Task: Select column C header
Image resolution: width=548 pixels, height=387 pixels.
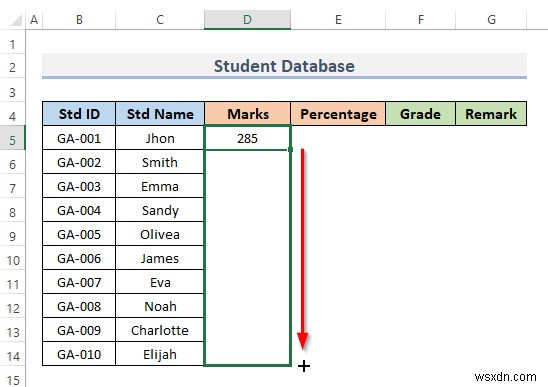Action: click(160, 20)
